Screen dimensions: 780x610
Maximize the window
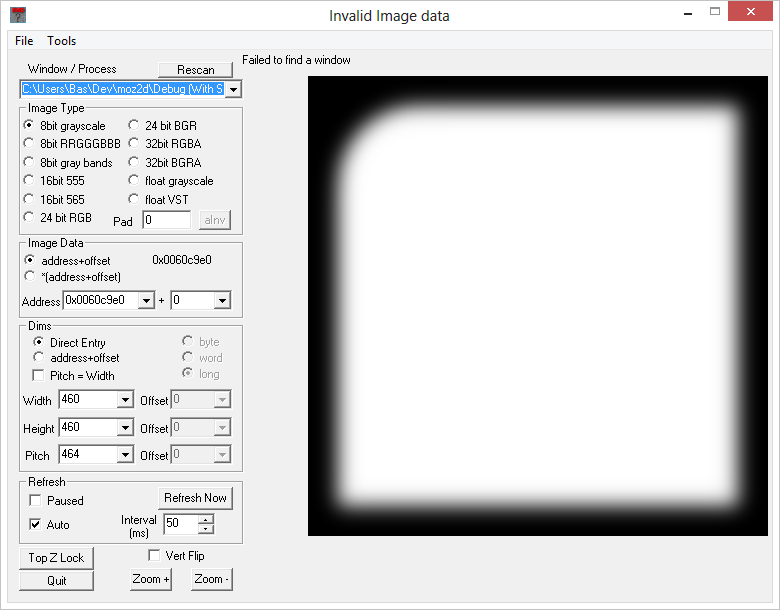pos(715,12)
